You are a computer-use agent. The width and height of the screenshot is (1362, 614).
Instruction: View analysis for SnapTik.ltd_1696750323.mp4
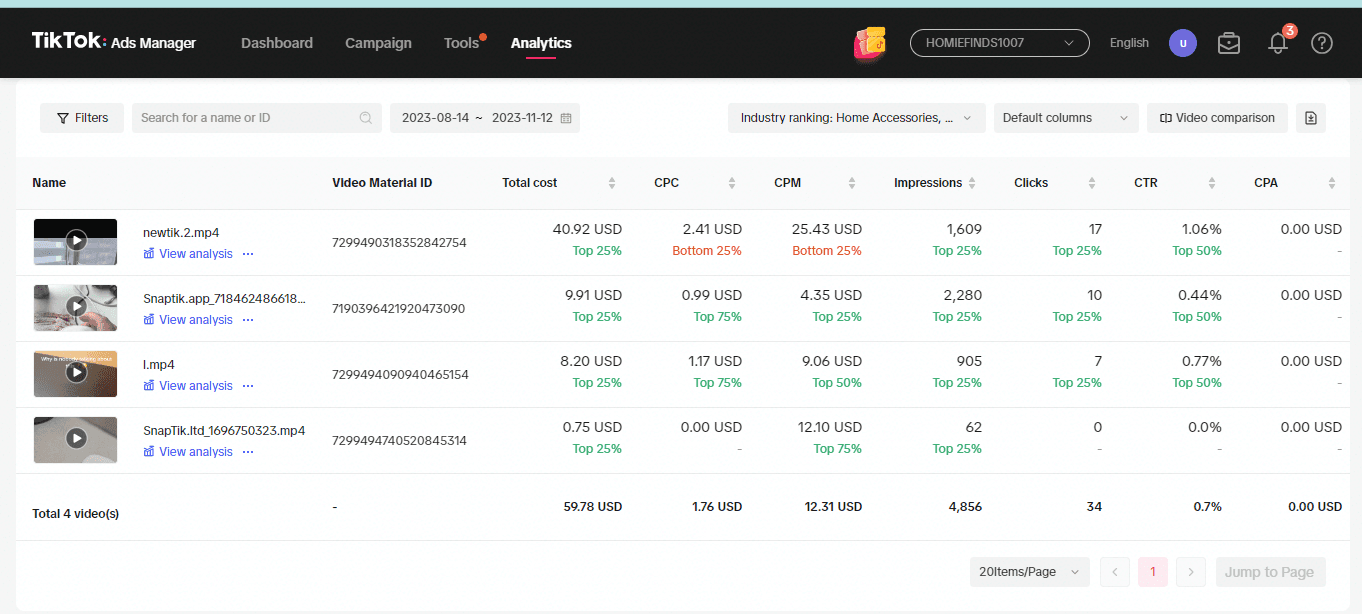pos(188,452)
